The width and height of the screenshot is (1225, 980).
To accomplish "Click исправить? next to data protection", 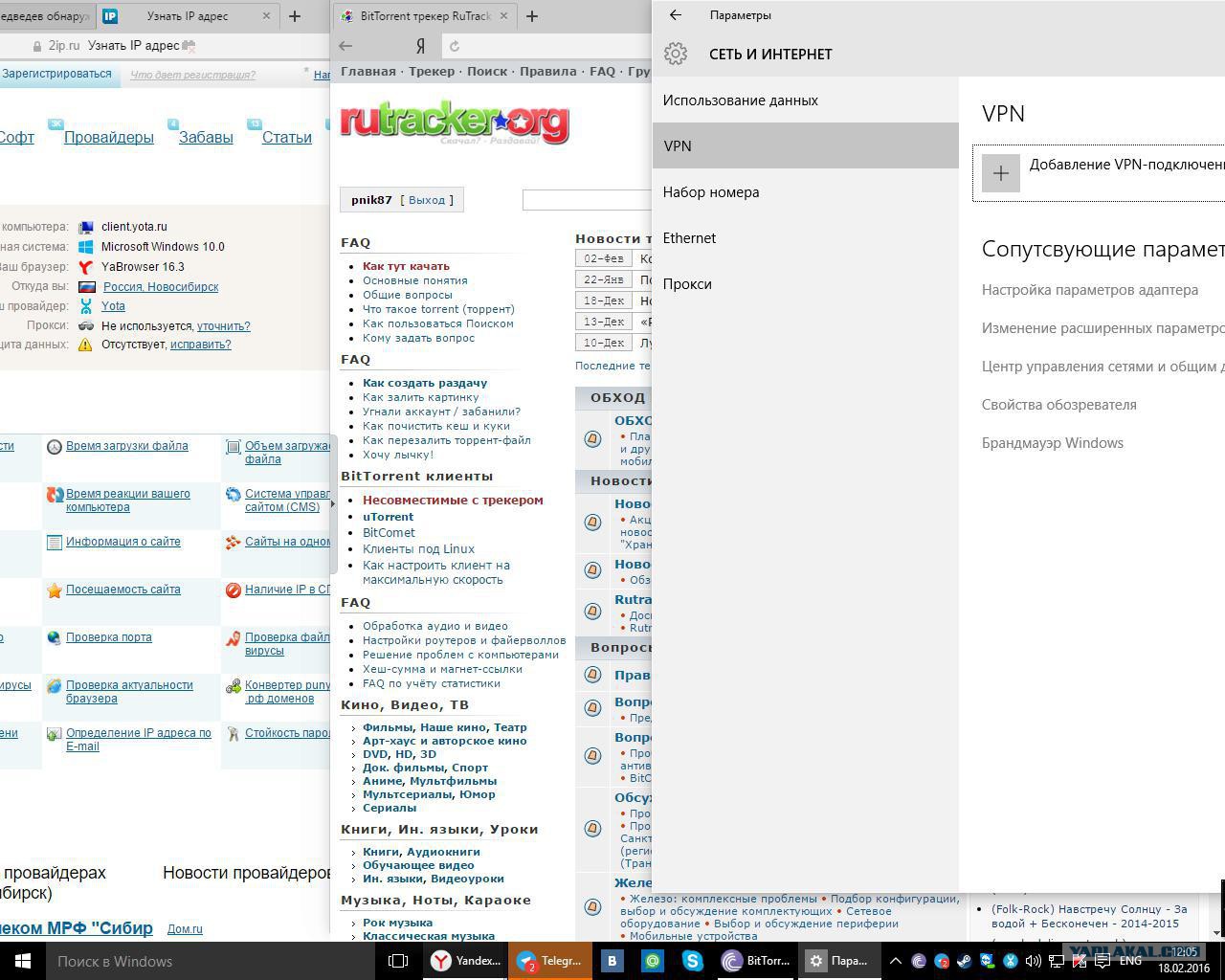I will click(201, 345).
